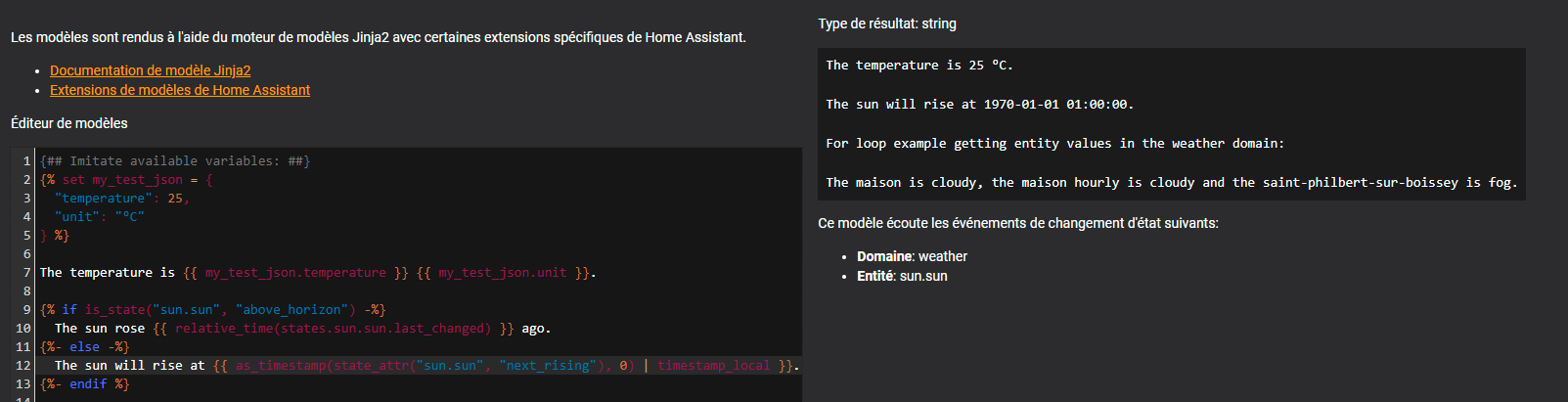Click the "unit": "°C" line in editor
The width and height of the screenshot is (1568, 402).
(100, 217)
